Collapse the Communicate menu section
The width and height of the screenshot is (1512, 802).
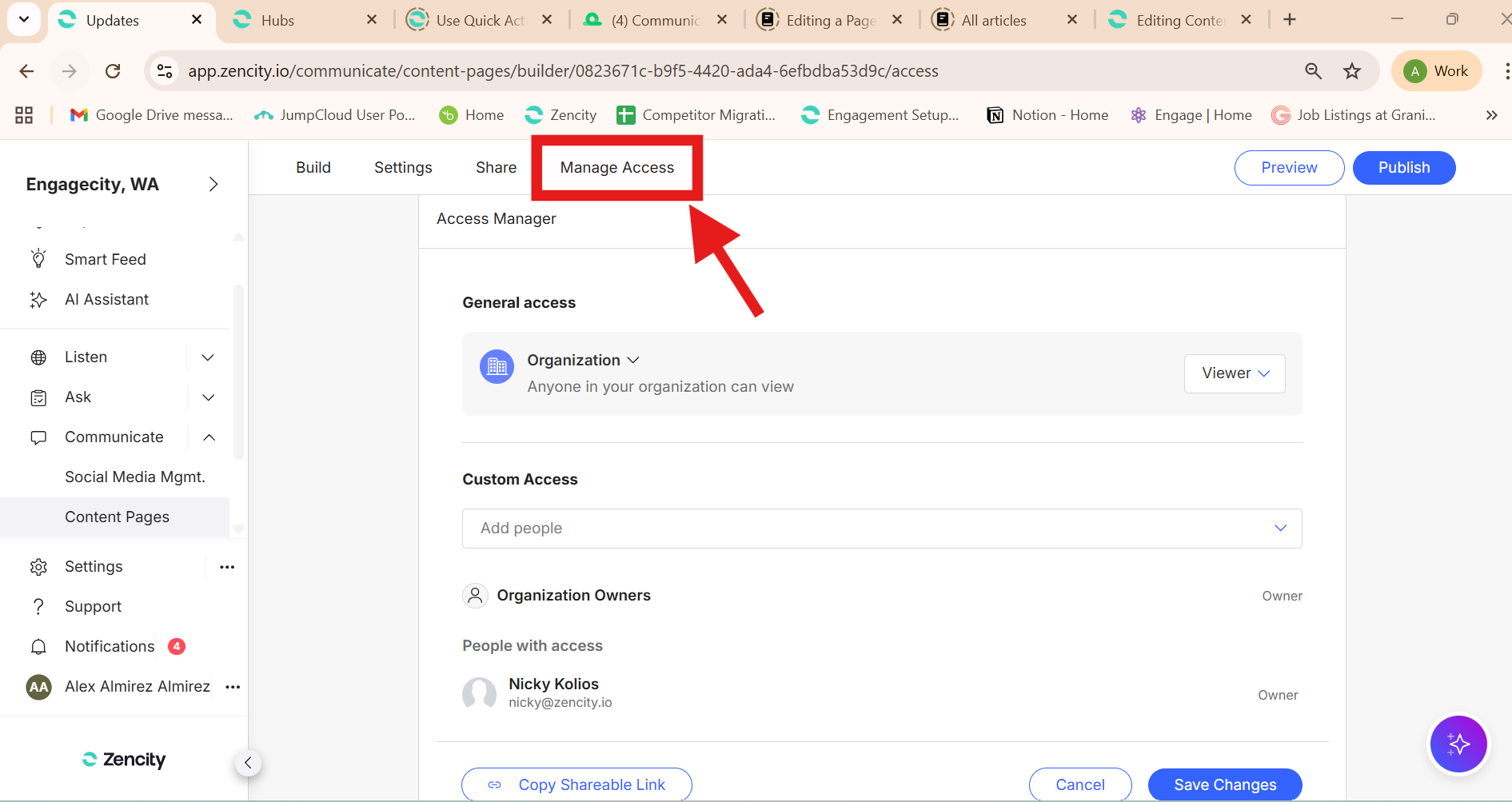click(209, 437)
